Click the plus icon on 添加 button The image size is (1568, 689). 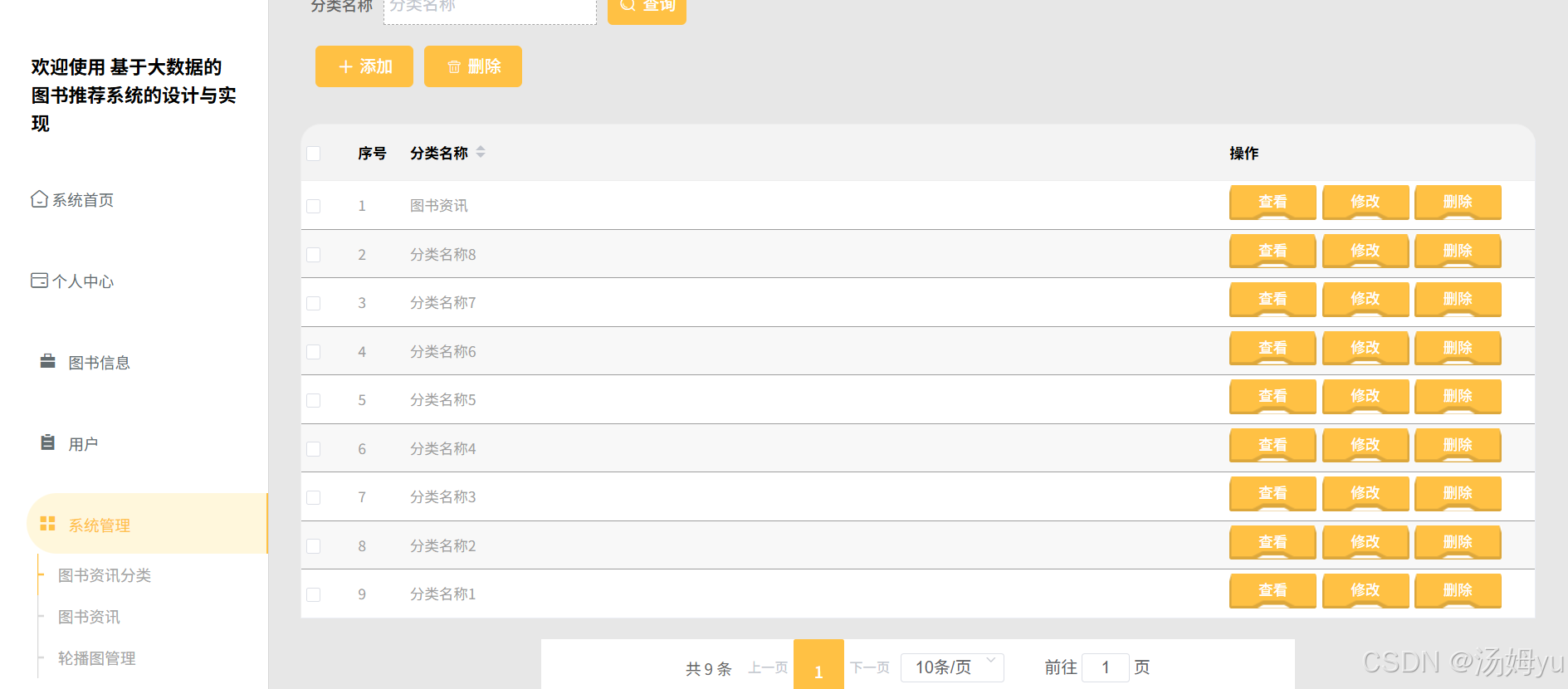pos(346,66)
